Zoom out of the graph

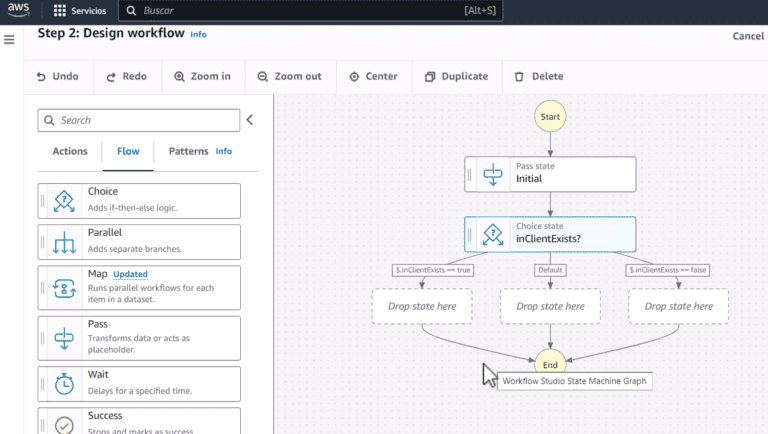pyautogui.click(x=289, y=76)
